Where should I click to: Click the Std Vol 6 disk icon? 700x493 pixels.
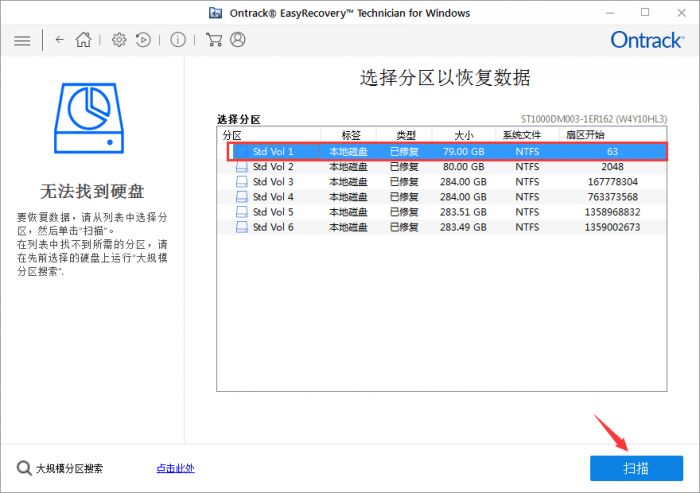tap(242, 227)
